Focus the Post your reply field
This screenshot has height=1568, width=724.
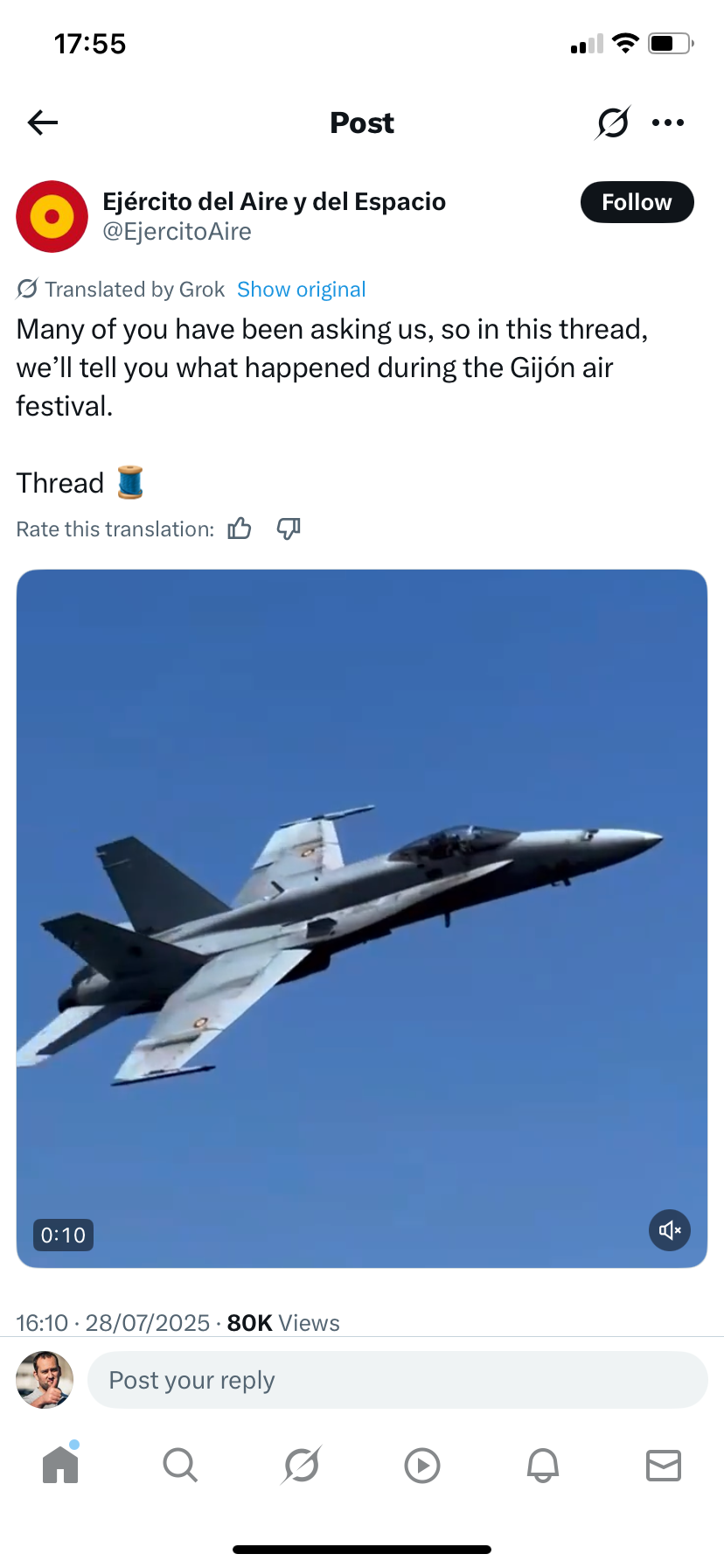pyautogui.click(x=398, y=1380)
